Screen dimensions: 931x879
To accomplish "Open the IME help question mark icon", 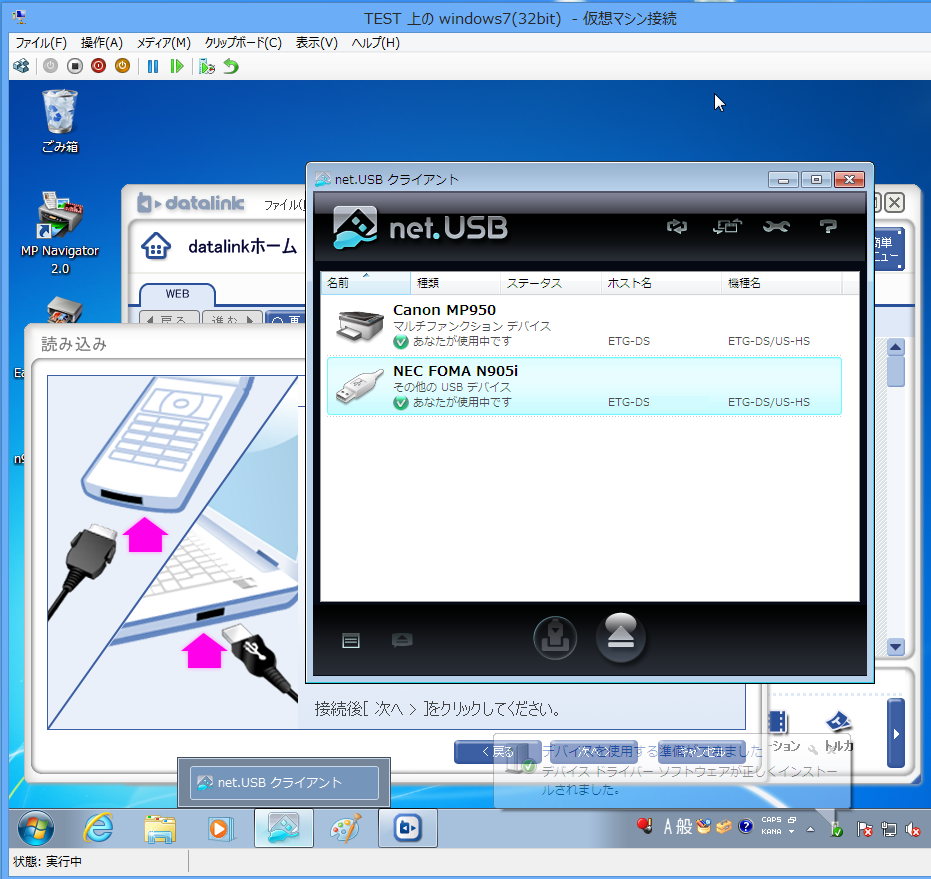I will tap(745, 827).
